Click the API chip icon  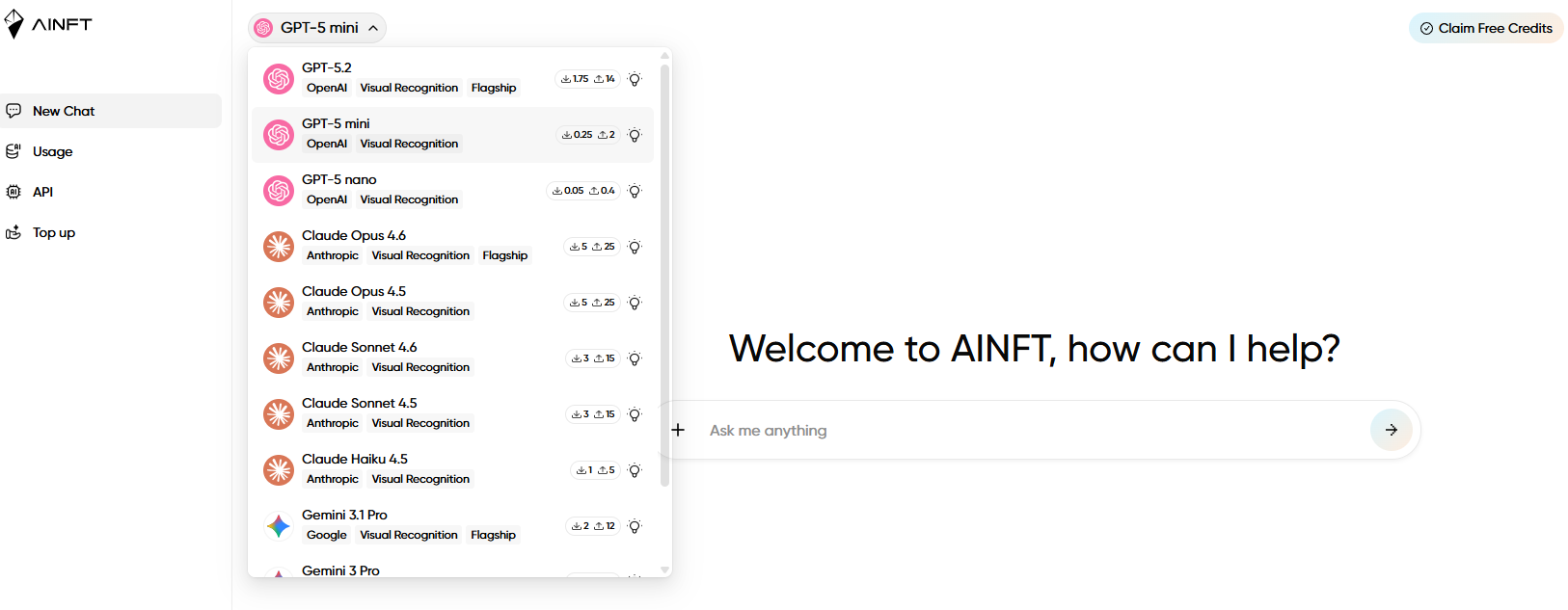click(14, 192)
